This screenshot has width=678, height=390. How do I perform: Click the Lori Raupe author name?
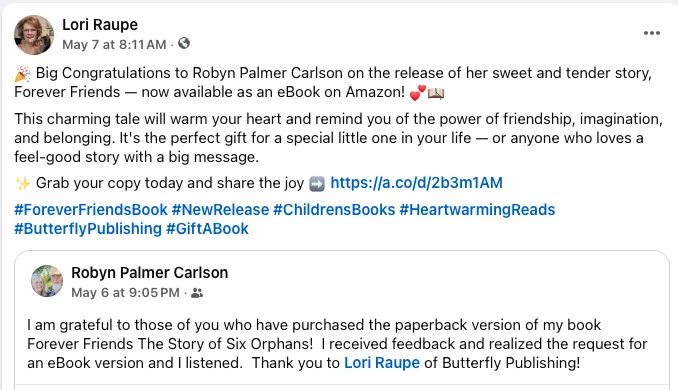100,25
